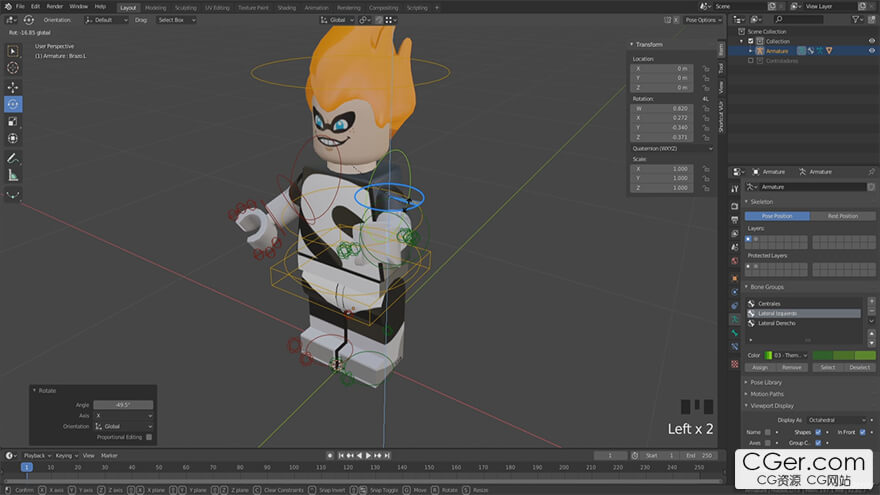Toggle the pin icon in Properties header
880x495 pixels.
tap(872, 172)
